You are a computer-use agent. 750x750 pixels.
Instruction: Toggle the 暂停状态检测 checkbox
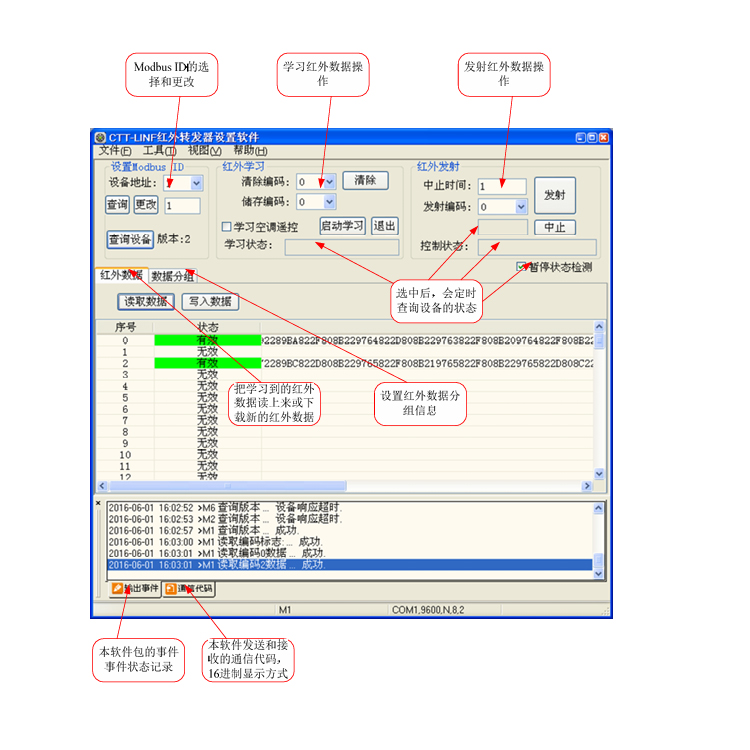(x=521, y=267)
